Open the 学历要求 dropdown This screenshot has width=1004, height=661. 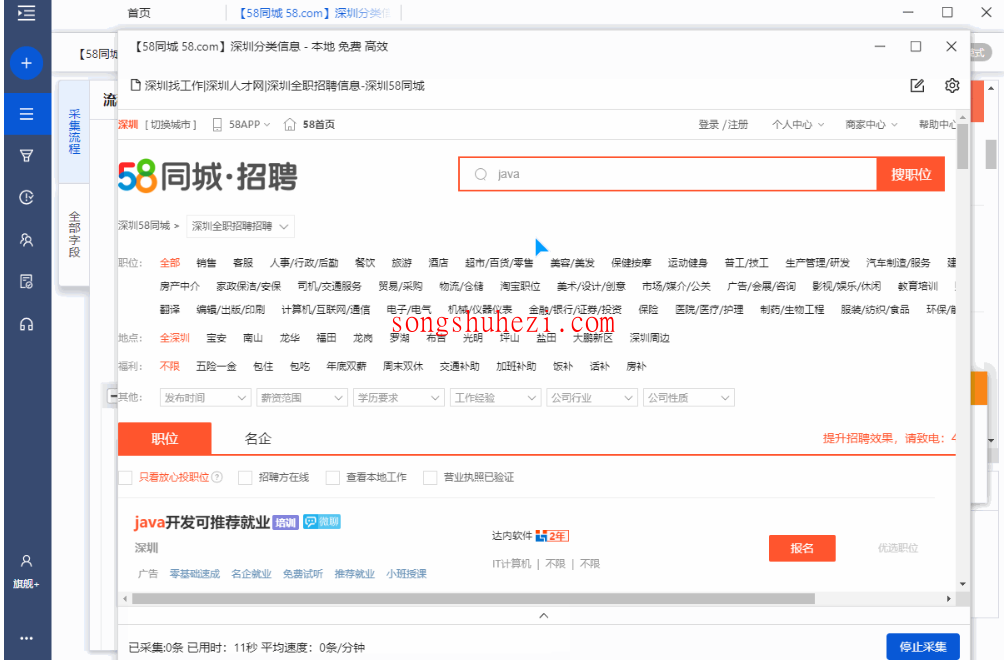coord(398,398)
